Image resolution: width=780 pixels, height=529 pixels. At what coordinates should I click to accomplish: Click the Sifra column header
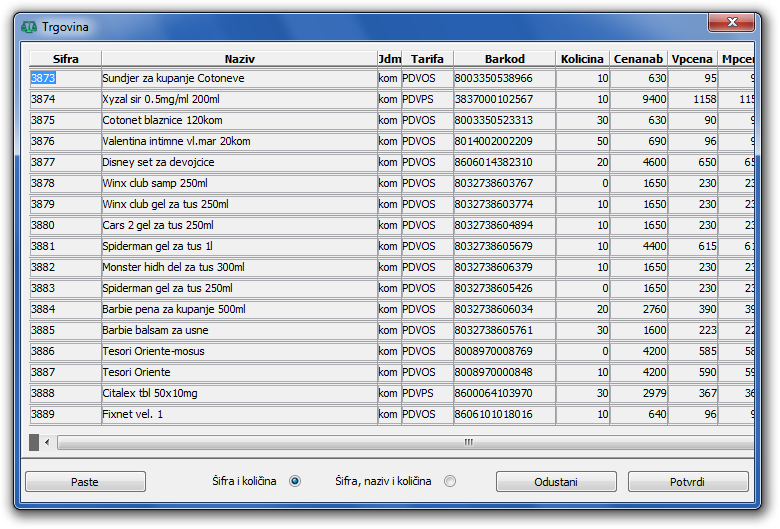pos(65,59)
